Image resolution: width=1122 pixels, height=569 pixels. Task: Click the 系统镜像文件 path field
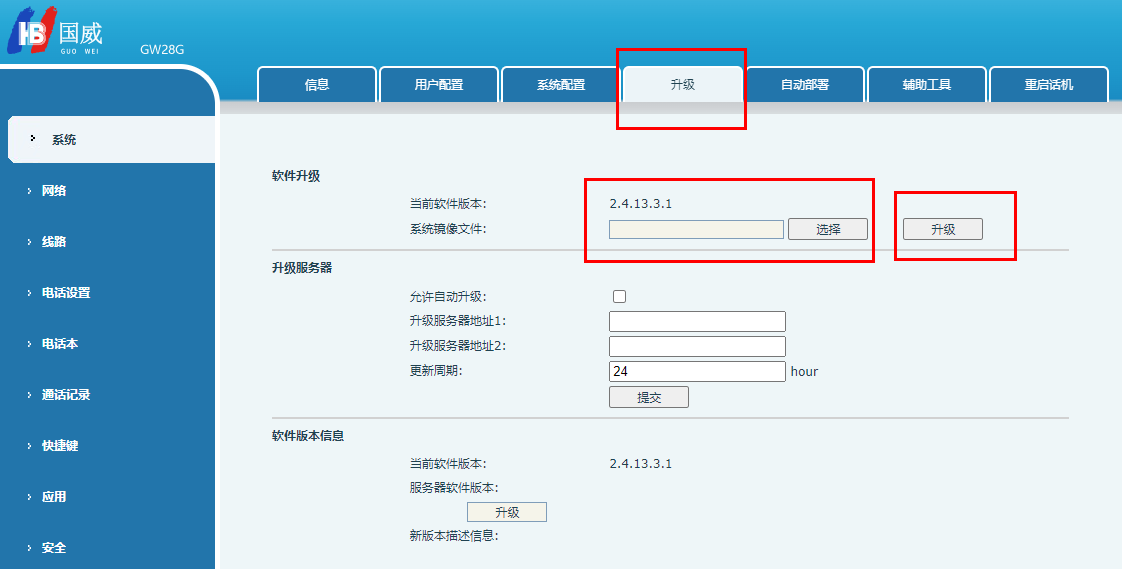coord(696,229)
